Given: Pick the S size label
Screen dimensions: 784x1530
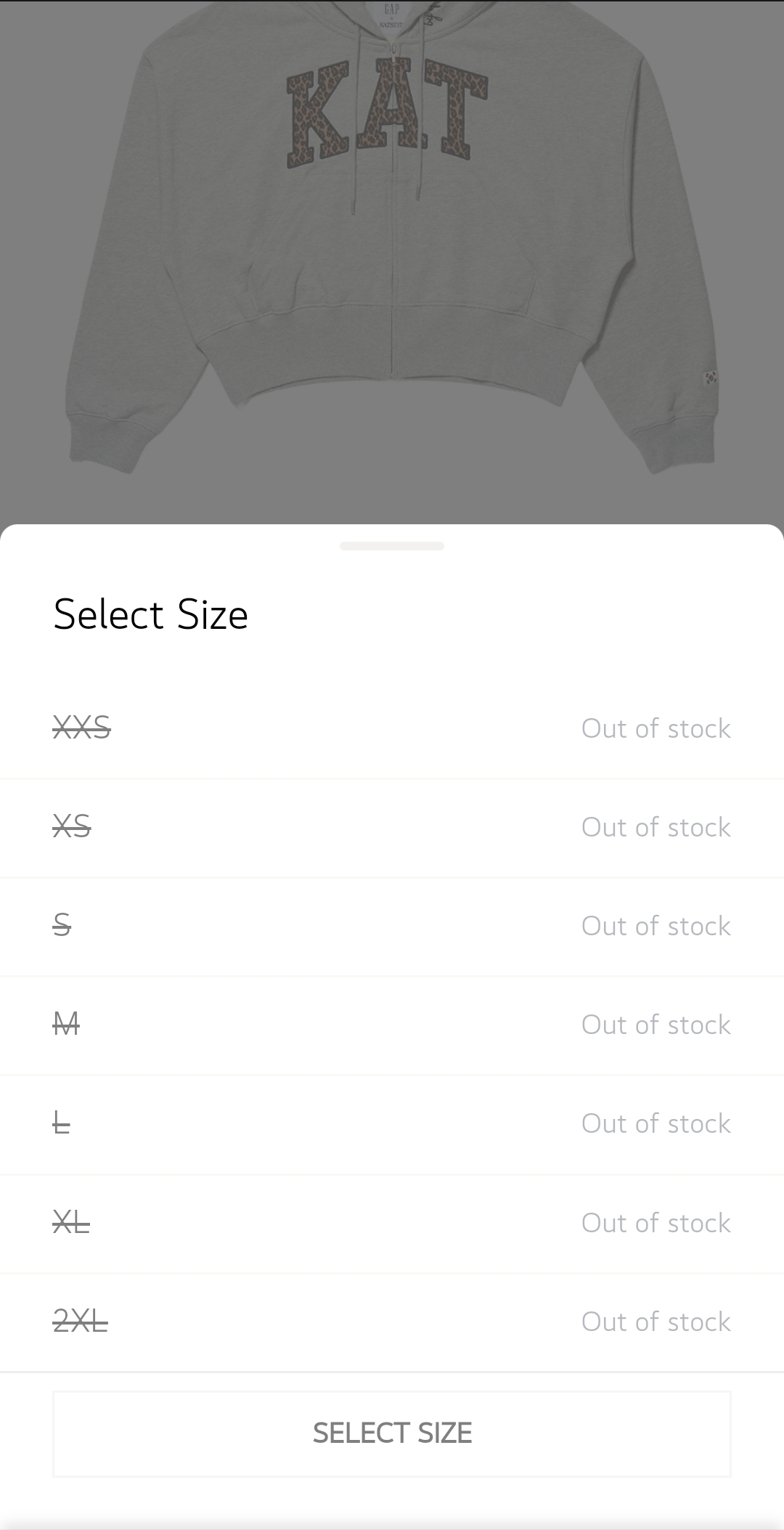Looking at the screenshot, I should 62,925.
